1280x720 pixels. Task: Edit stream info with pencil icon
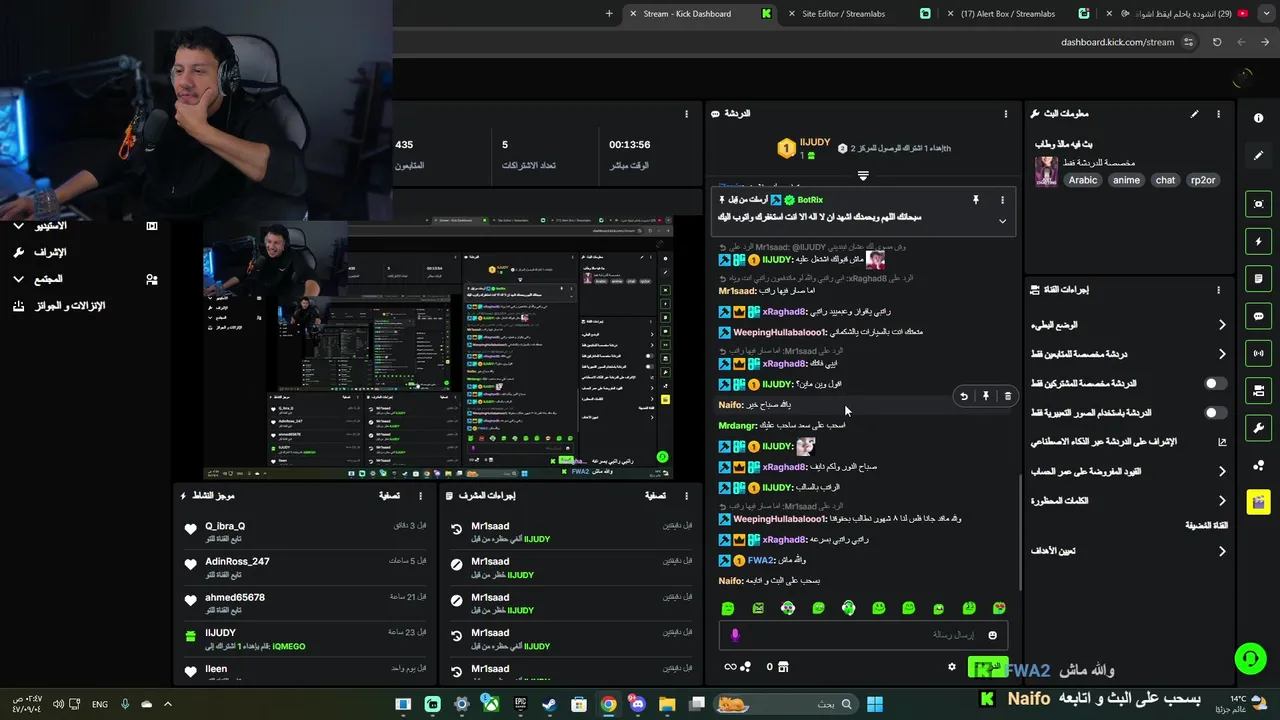point(1194,114)
